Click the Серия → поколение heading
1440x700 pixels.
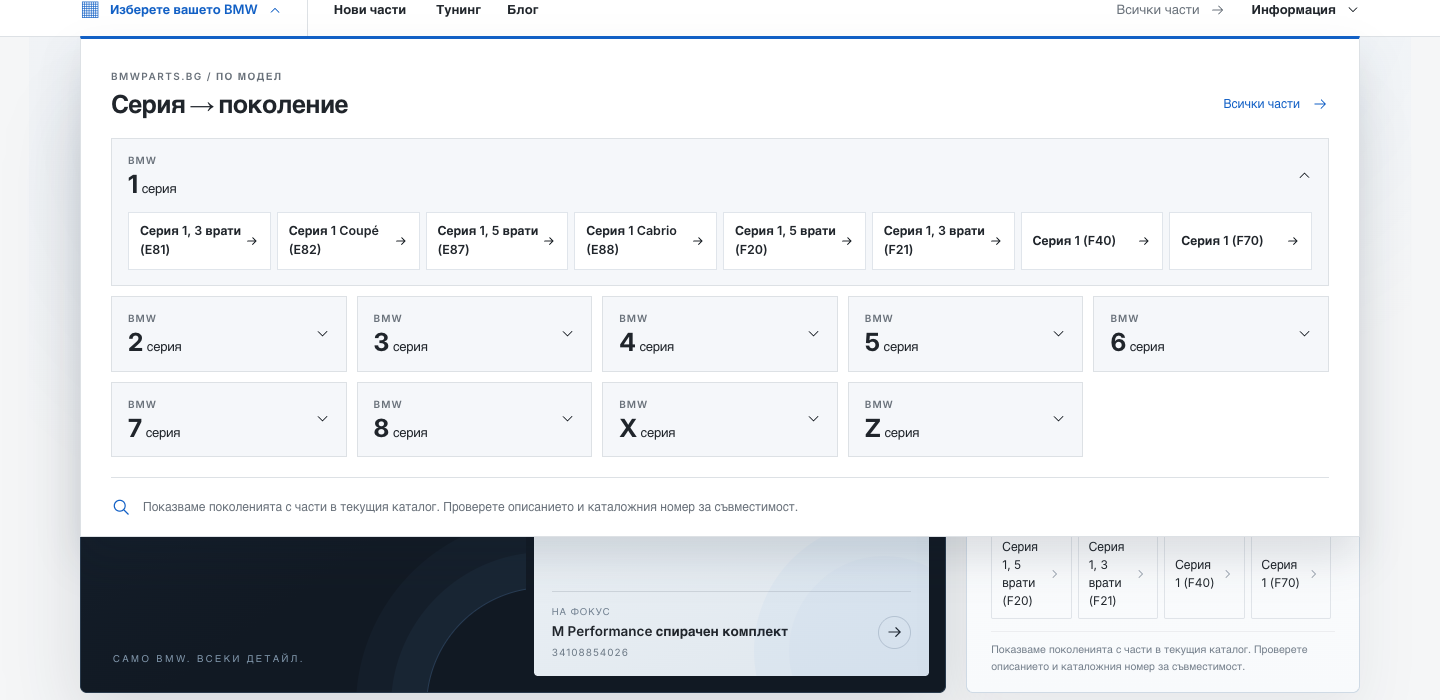pos(230,105)
